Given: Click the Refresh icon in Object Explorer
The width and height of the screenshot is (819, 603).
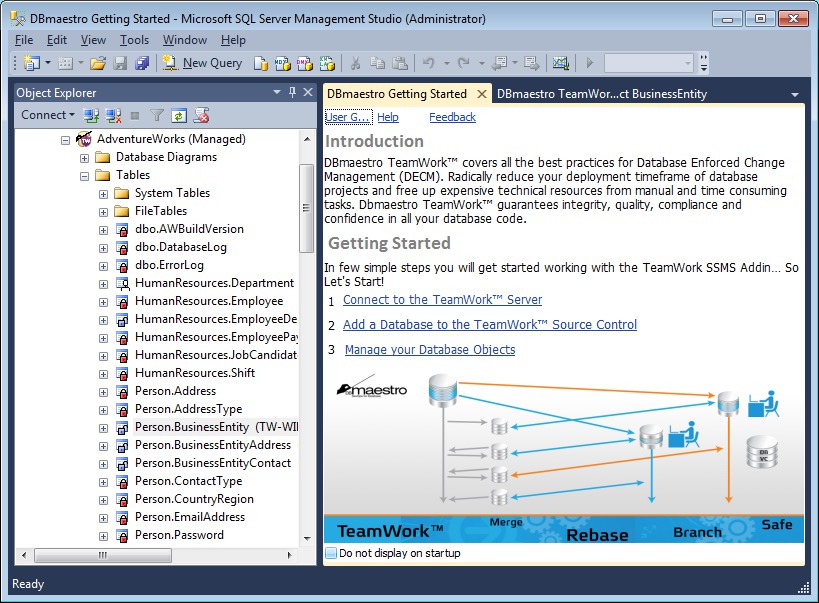Looking at the screenshot, I should click(179, 115).
